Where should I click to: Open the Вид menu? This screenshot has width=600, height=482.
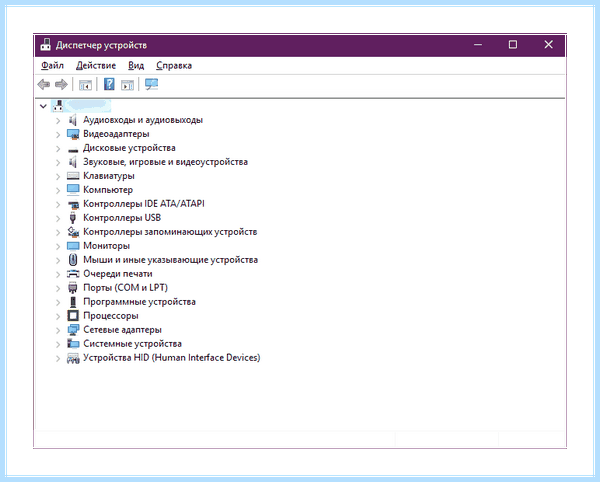[136, 65]
